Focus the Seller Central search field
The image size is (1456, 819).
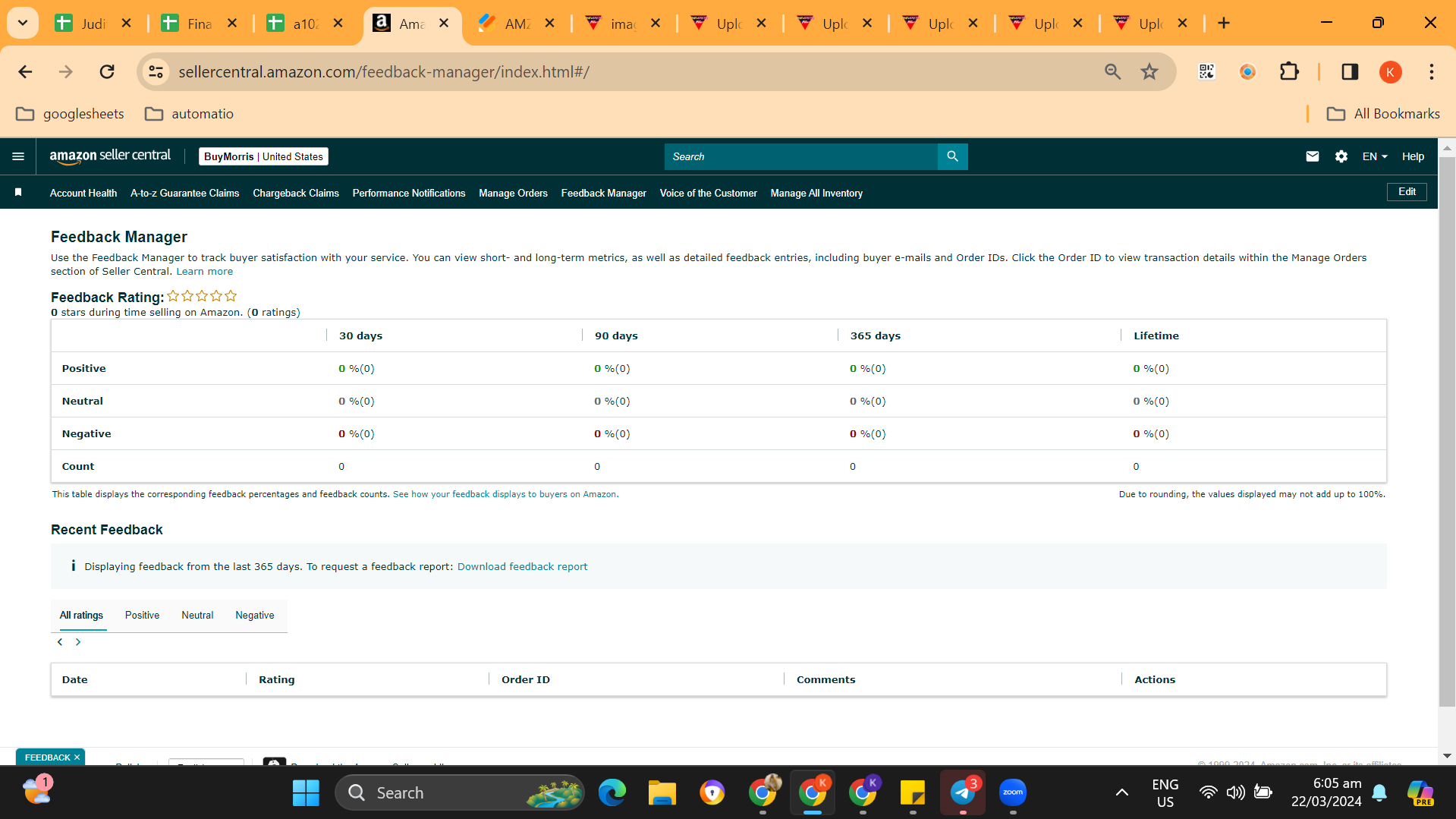tap(800, 156)
